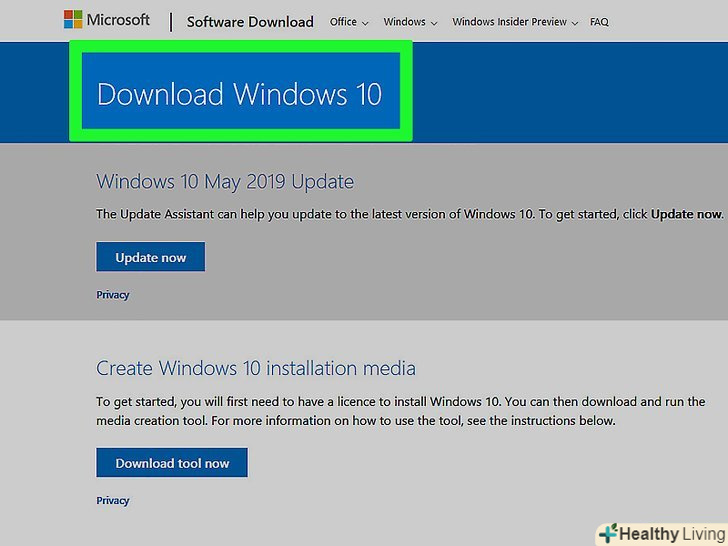Open Privacy link under Update now
The image size is (728, 546).
(x=113, y=295)
